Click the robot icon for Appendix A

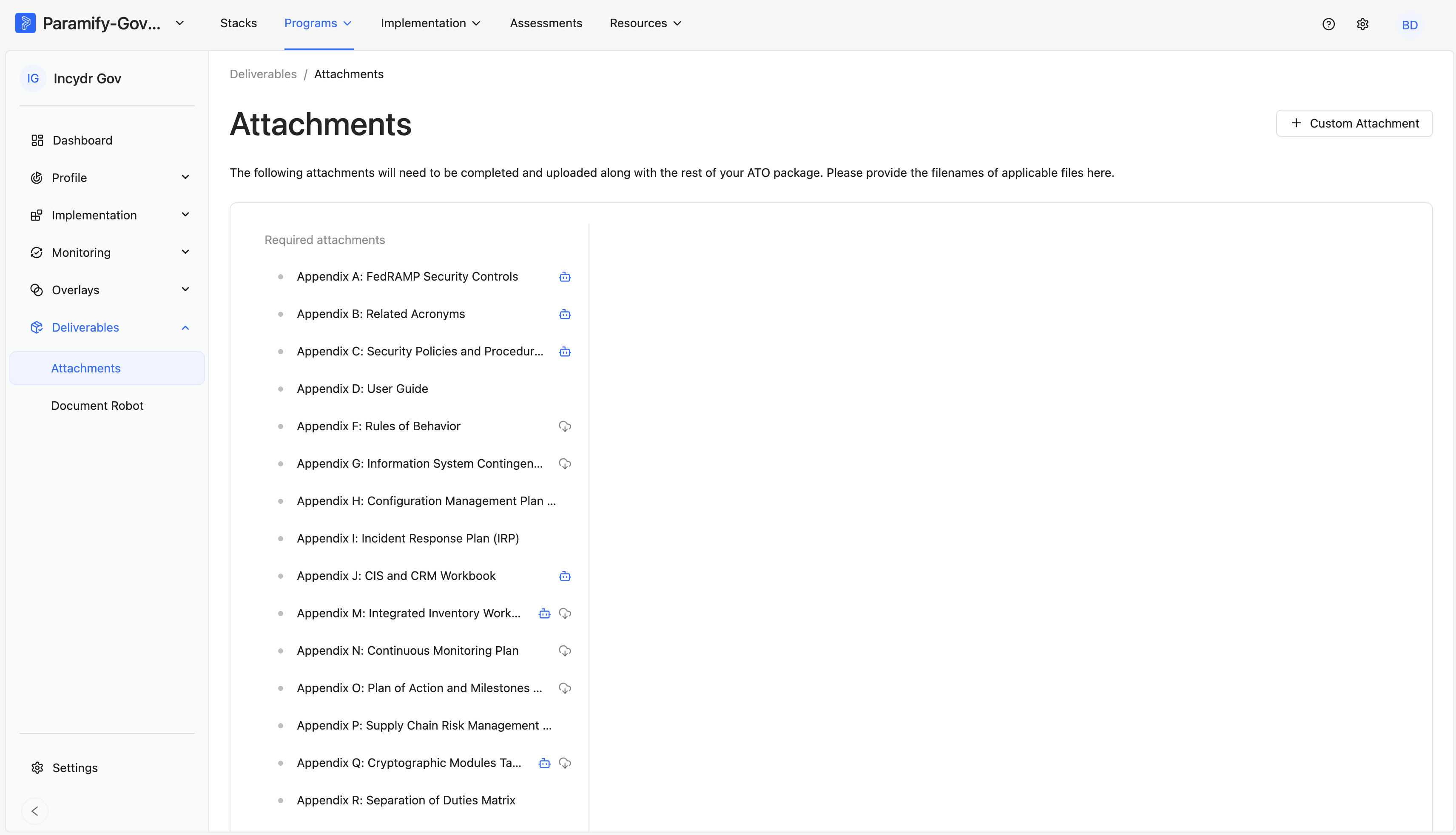tap(565, 277)
